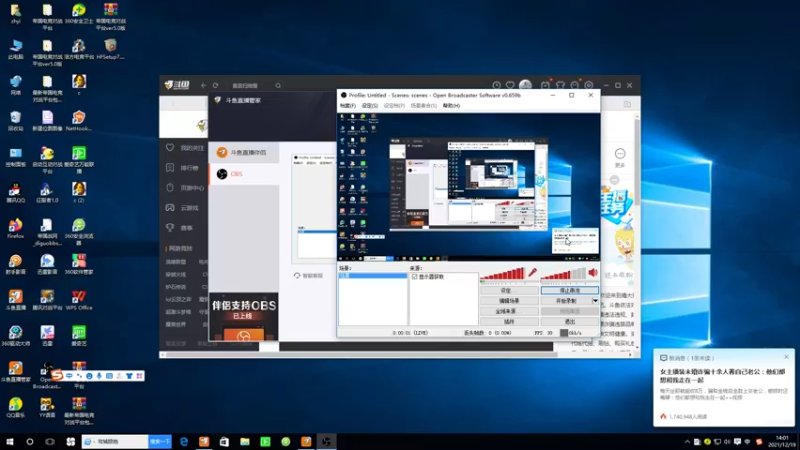Image resolution: width=800 pixels, height=450 pixels.
Task: Open the 帮助(H) menu in OBS
Action: point(452,106)
